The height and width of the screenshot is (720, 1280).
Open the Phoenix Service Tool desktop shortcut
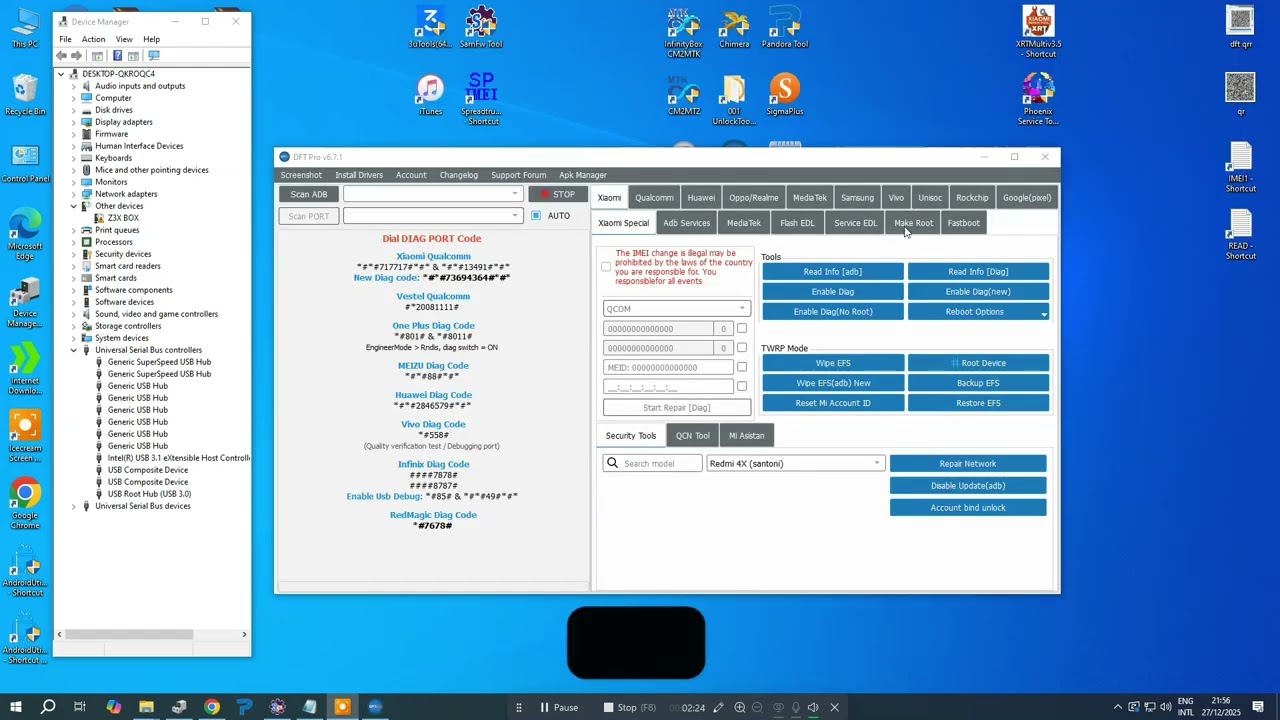[x=1038, y=100]
